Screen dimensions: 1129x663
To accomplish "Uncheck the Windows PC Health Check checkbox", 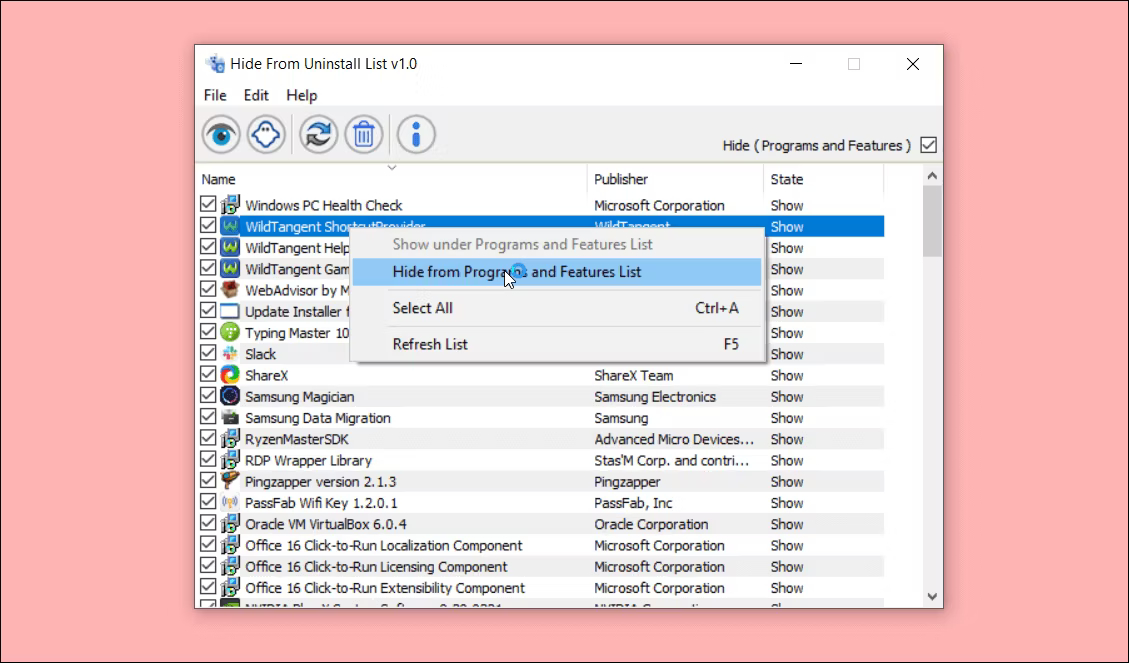I will (208, 204).
